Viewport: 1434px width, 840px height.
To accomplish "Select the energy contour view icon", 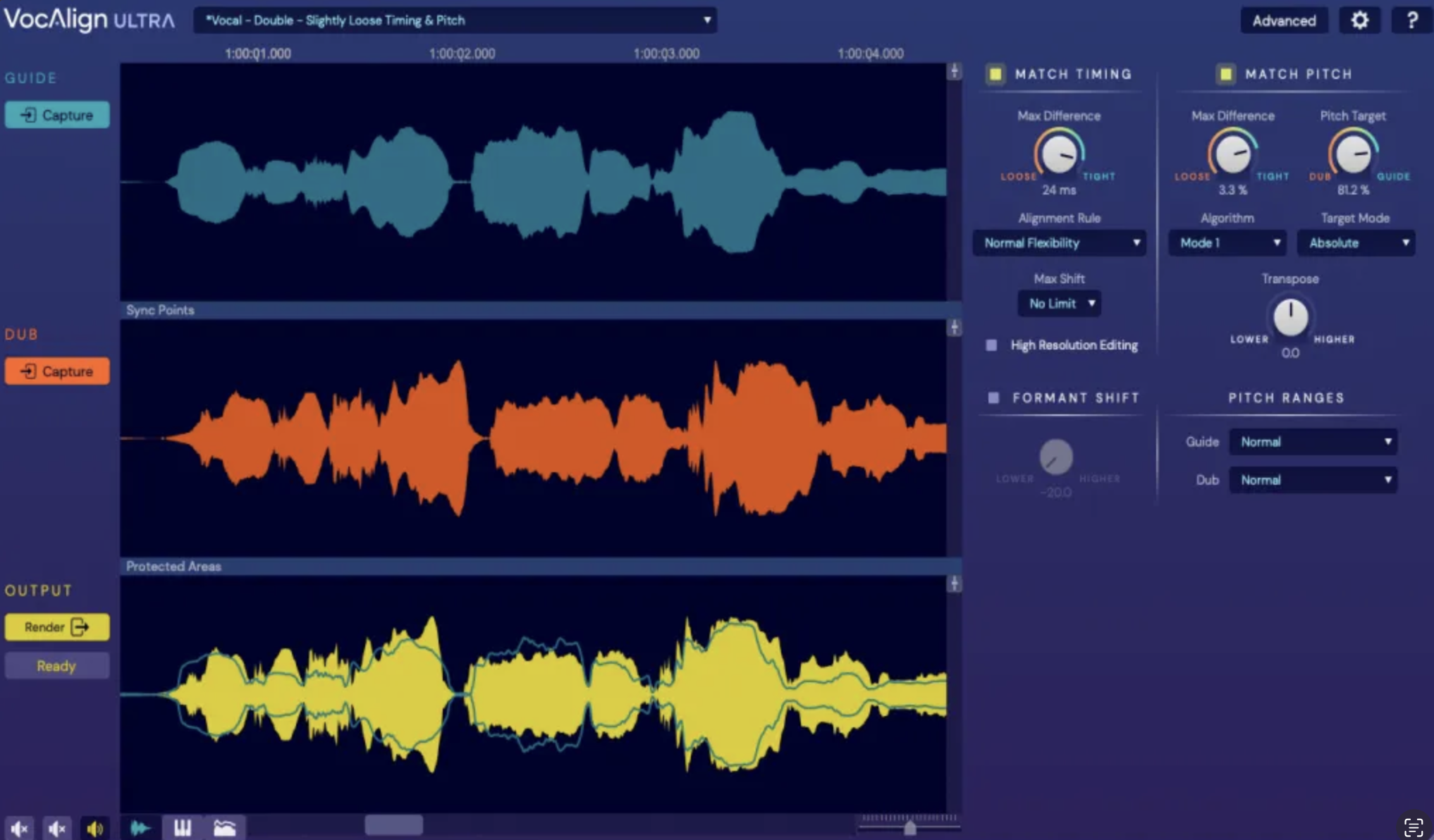I will point(225,828).
